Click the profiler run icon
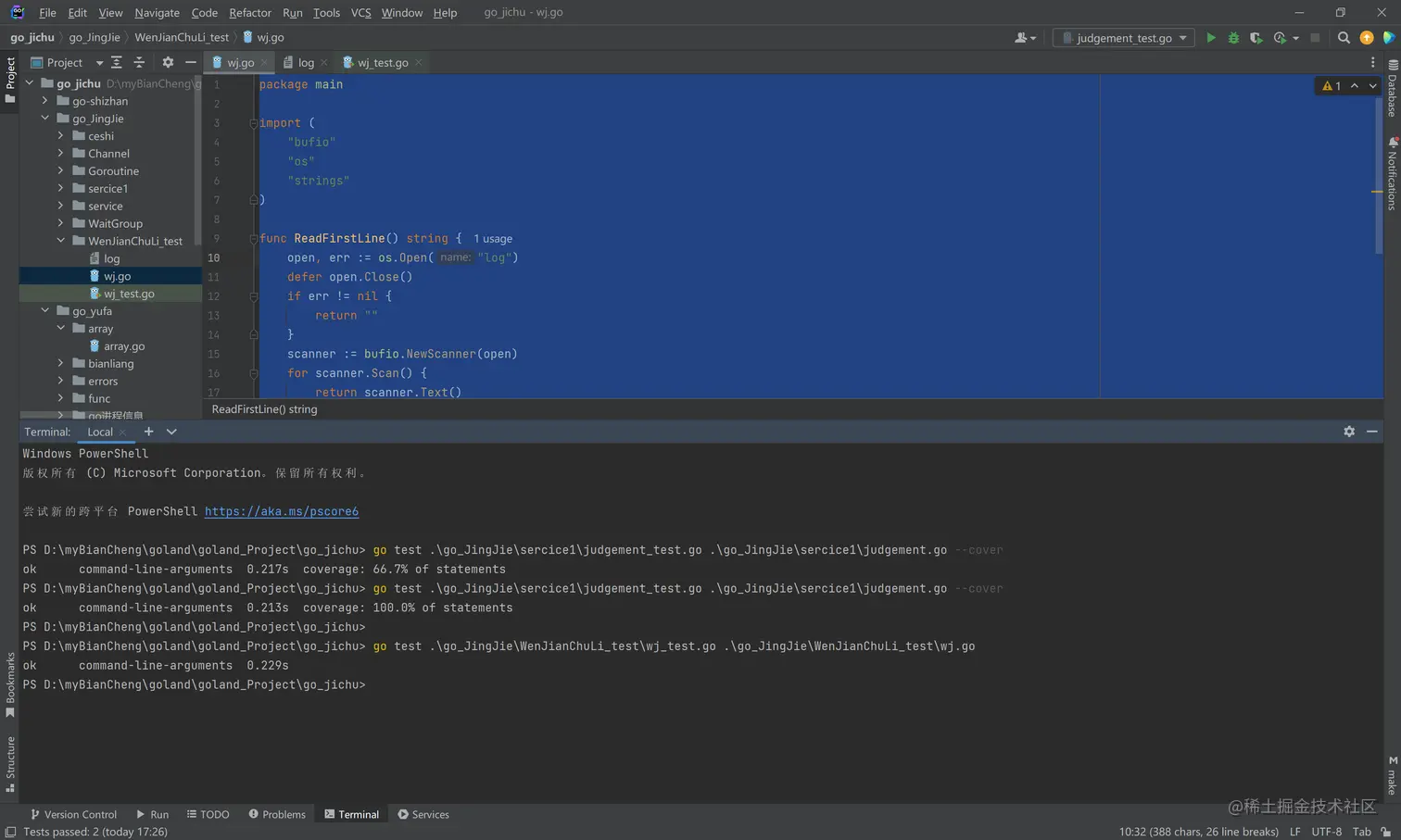 coord(1280,38)
